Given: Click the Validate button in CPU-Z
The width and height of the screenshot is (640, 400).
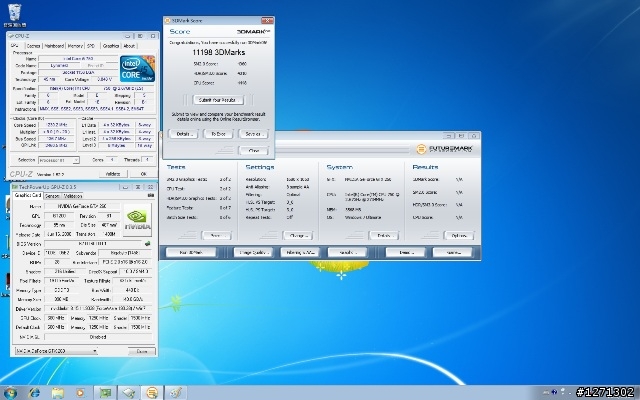Looking at the screenshot, I should 113,173.
